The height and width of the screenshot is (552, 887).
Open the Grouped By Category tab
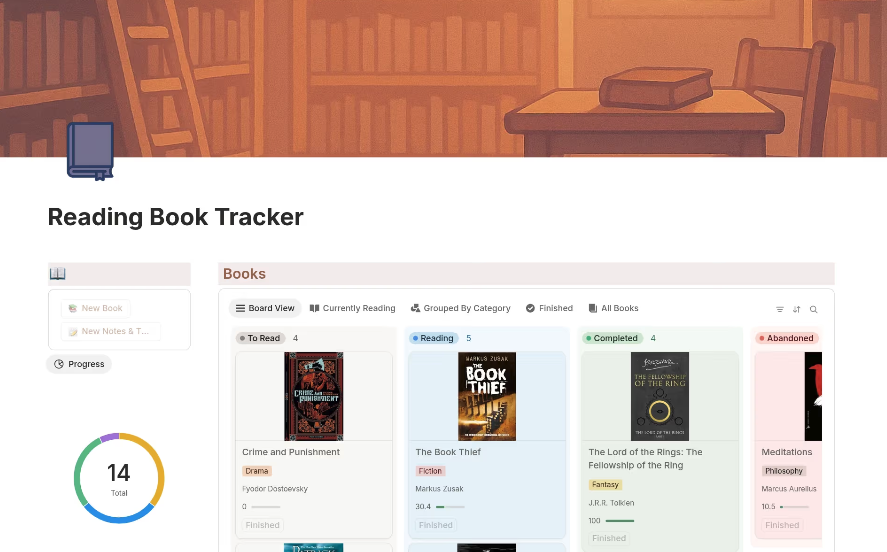[460, 308]
